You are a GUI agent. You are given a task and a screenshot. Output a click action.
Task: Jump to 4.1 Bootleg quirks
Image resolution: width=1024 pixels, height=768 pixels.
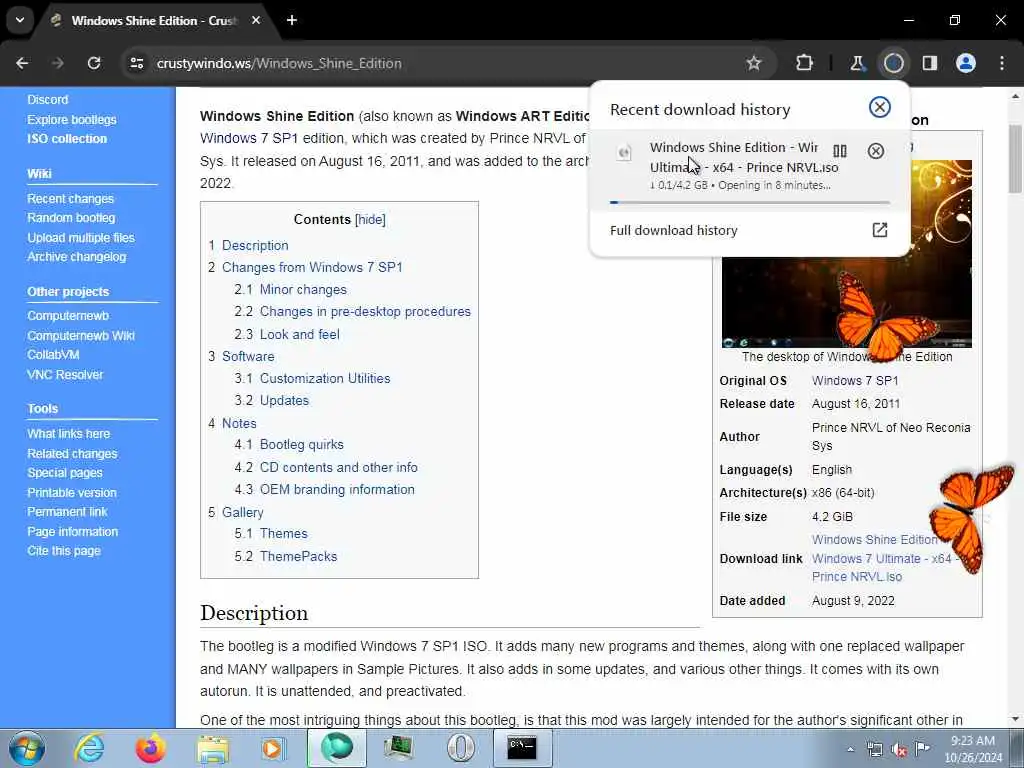[x=289, y=445]
